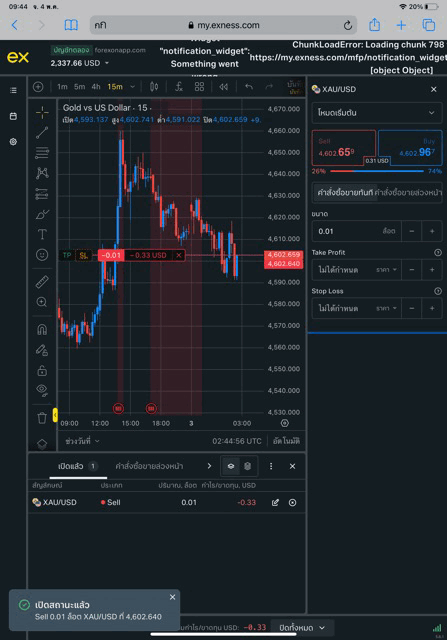Select the trend line drawing tool

[42, 132]
